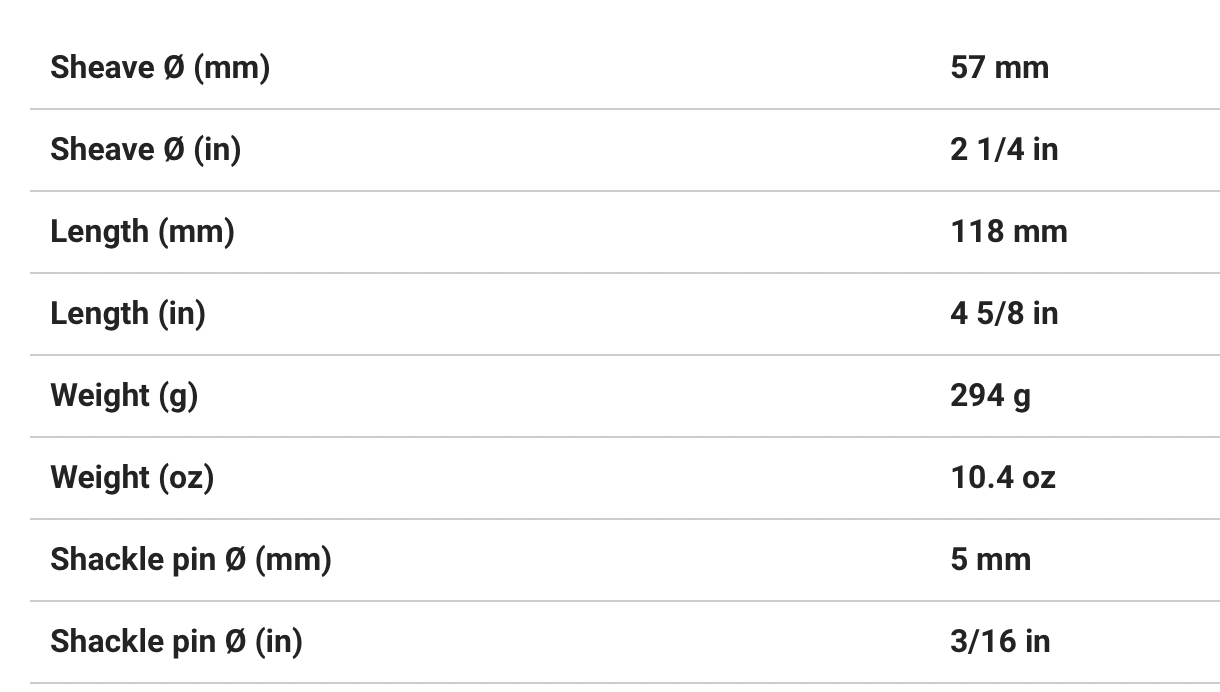Screen dimensions: 1220x692
Task: Click the word "Shackle" in the millimetre row
Action: pos(96,559)
